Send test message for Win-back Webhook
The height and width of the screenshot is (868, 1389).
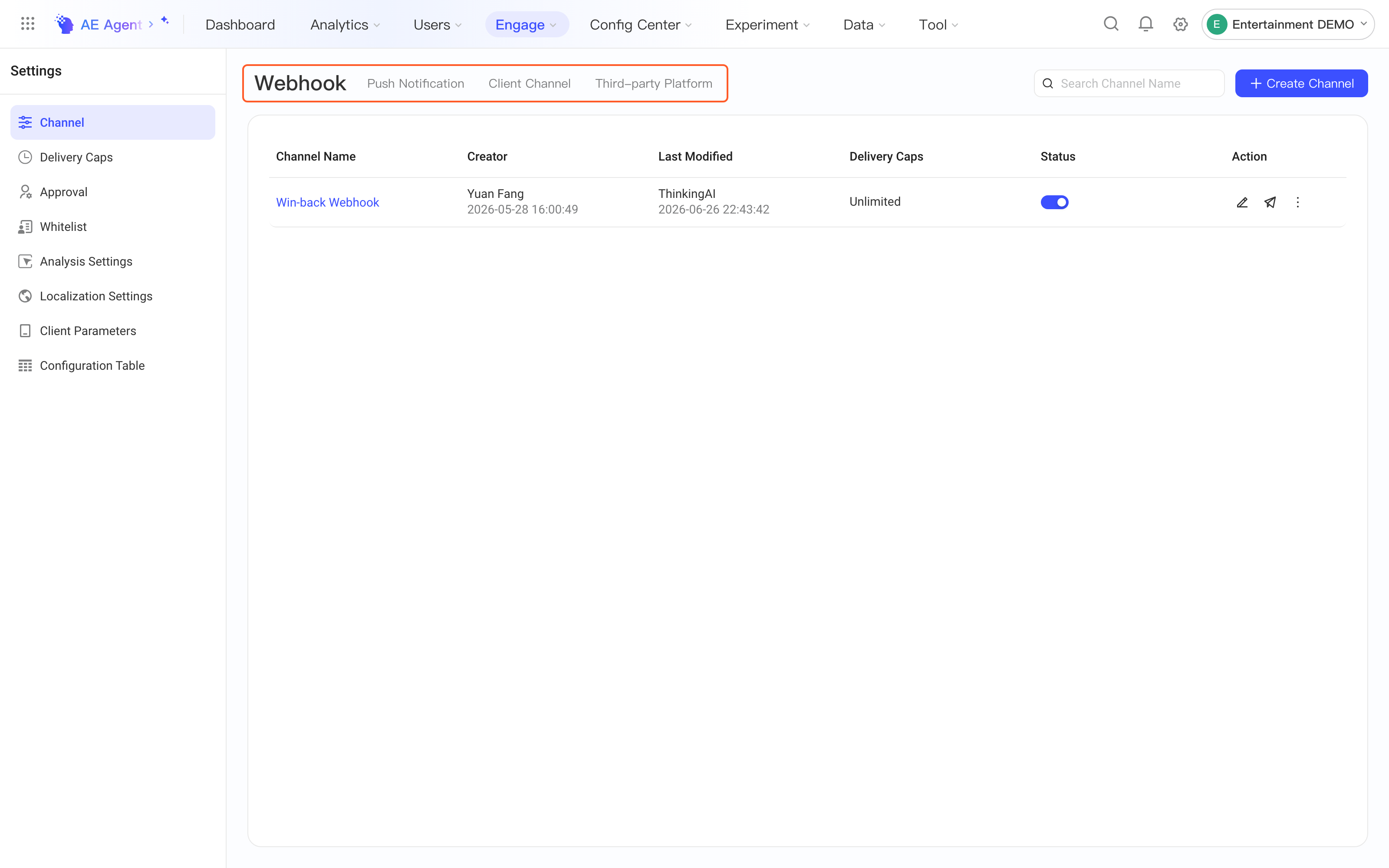point(1270,202)
